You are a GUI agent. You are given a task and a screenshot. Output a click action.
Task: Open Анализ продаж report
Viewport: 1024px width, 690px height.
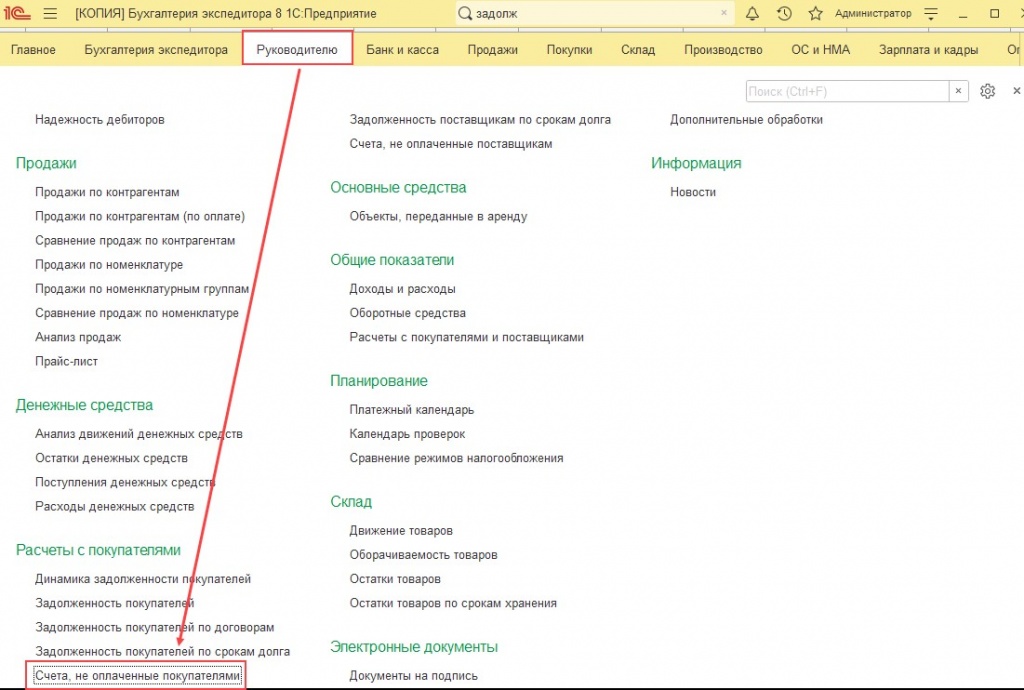pyautogui.click(x=78, y=337)
